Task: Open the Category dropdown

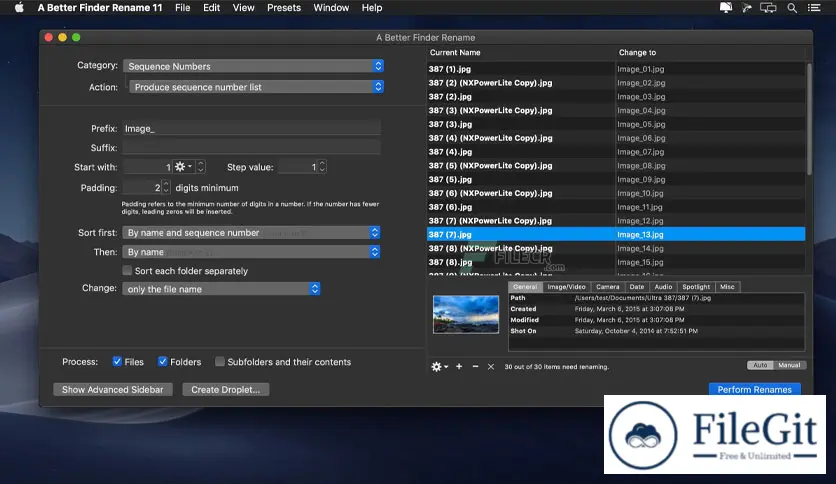Action: [x=253, y=66]
